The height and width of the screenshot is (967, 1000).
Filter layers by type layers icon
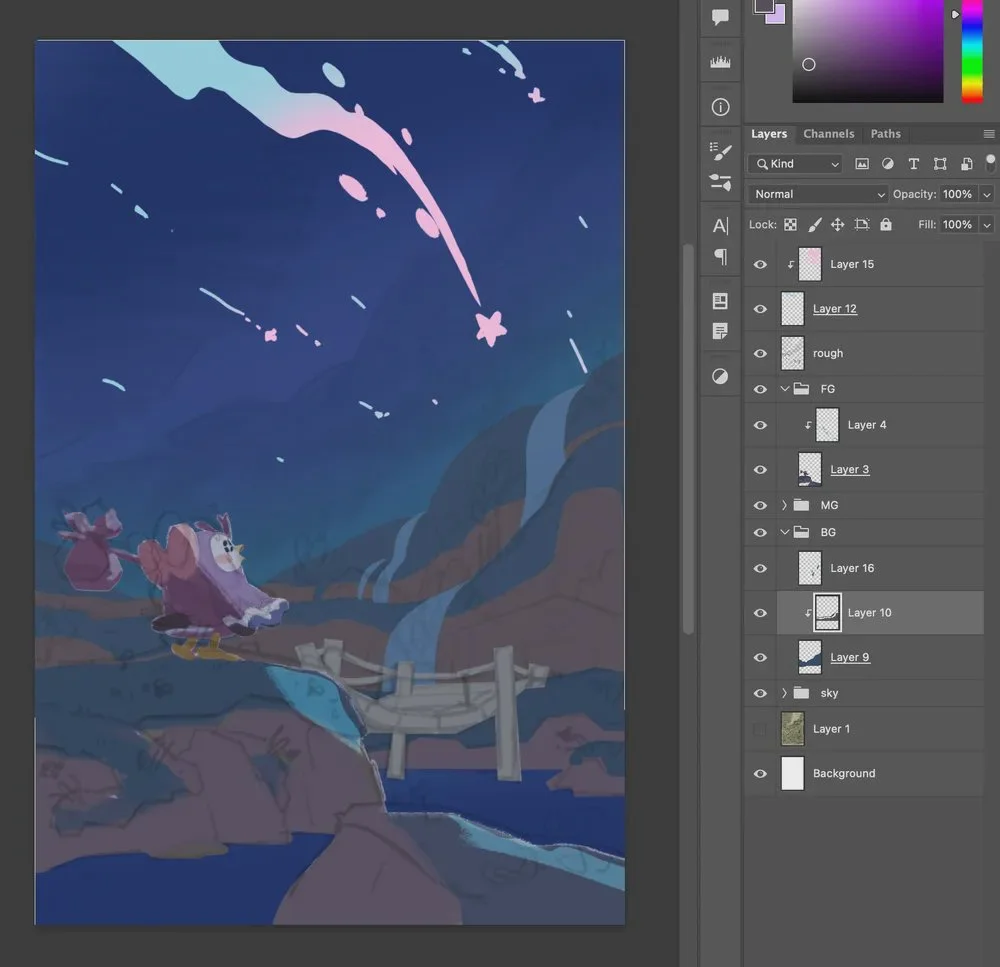(x=913, y=164)
